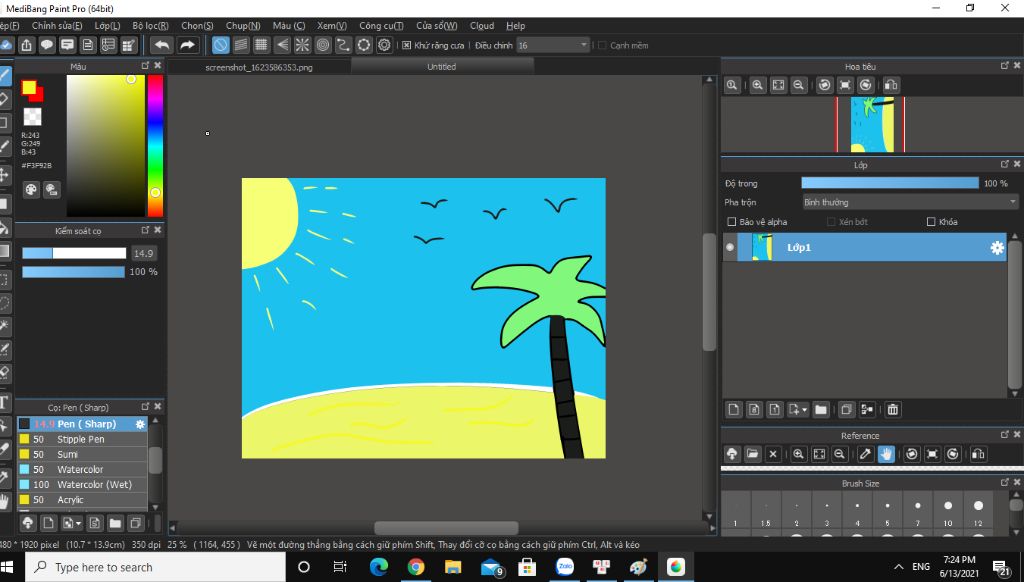
Task: Click the zoom-out icon in Hoa tiêu panel
Action: (x=799, y=85)
